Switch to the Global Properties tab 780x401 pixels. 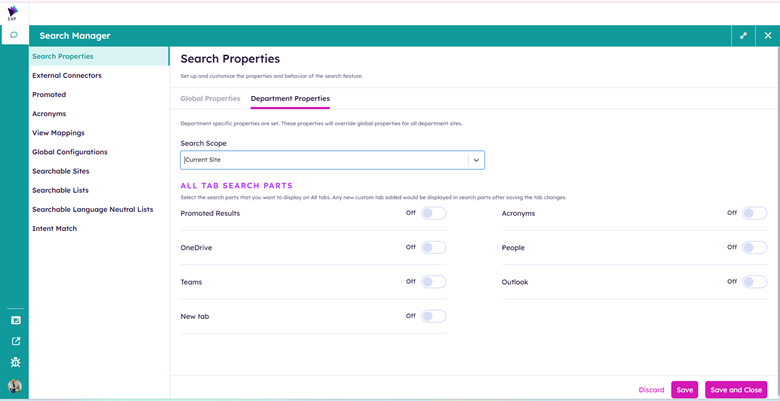click(x=210, y=99)
